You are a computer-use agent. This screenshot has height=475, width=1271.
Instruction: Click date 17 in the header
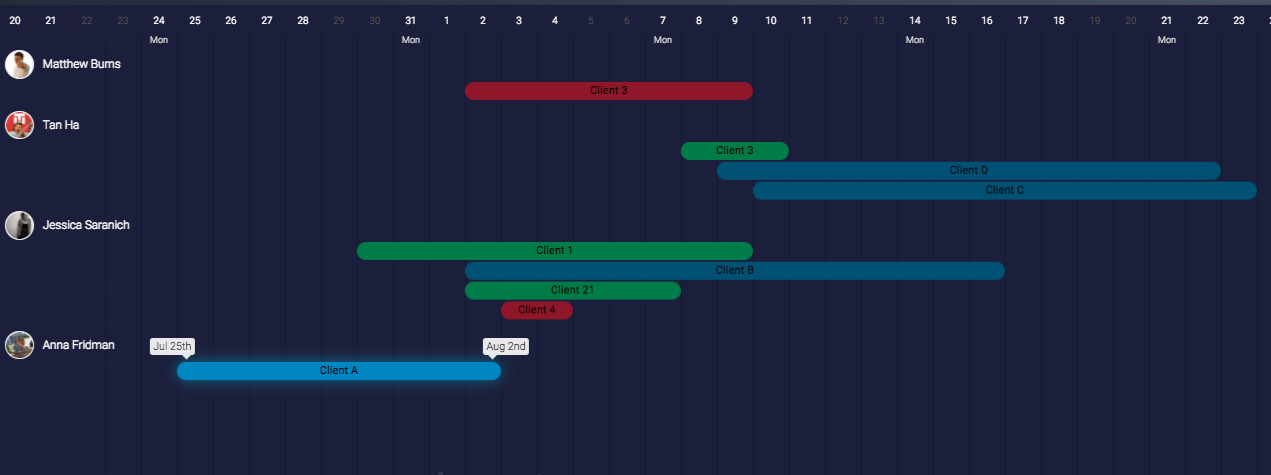1023,20
